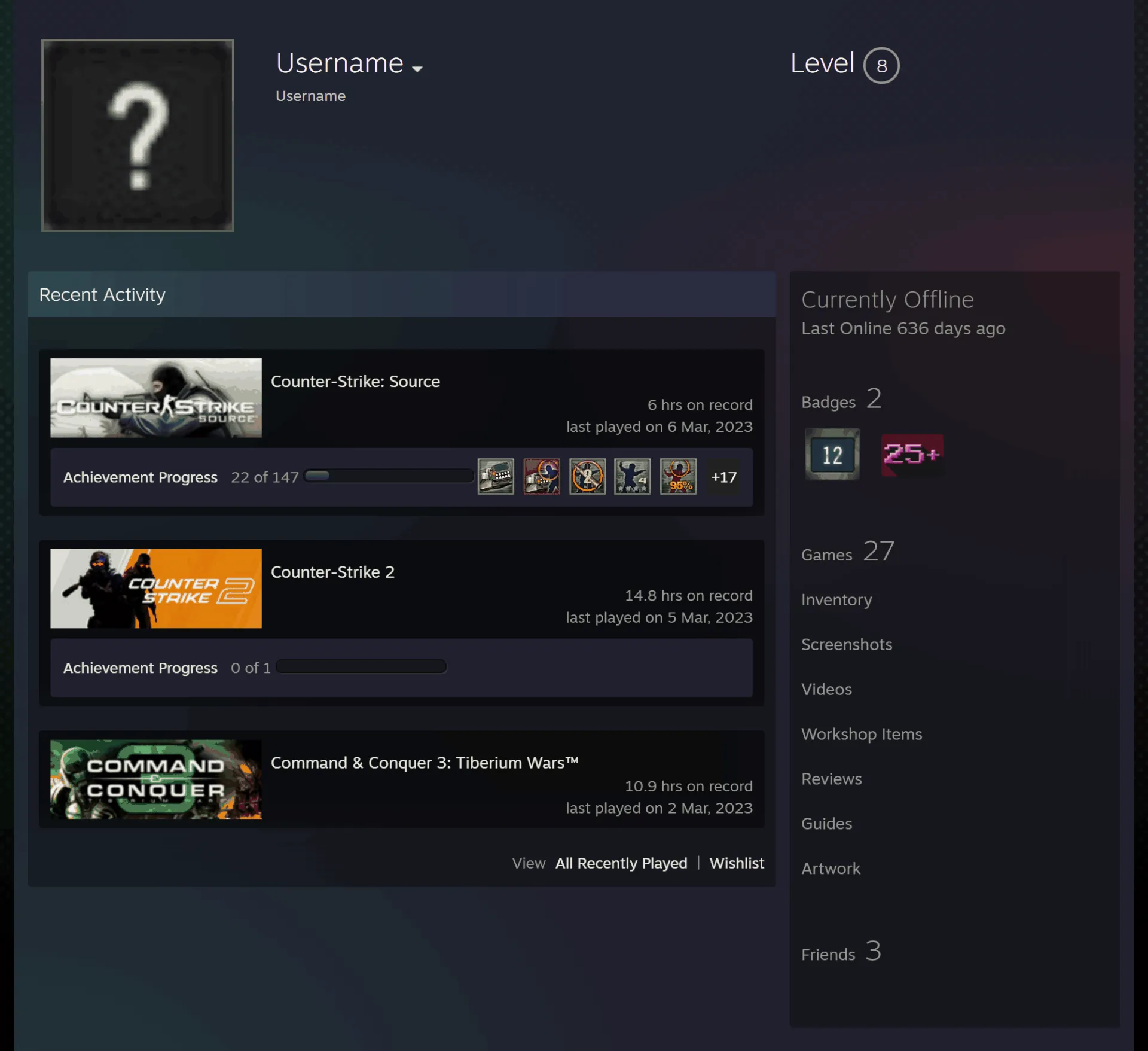
Task: Click the 22 of 147 achievement progress bar
Action: click(x=389, y=476)
